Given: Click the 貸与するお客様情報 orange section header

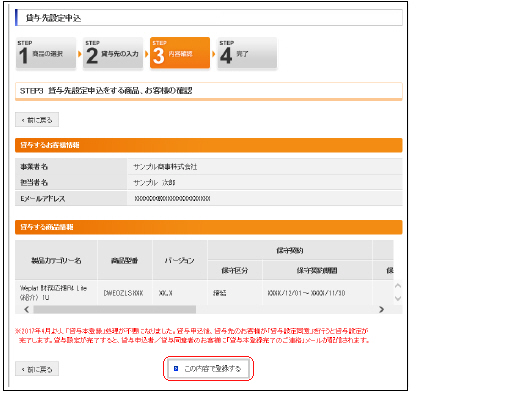Looking at the screenshot, I should click(209, 145).
